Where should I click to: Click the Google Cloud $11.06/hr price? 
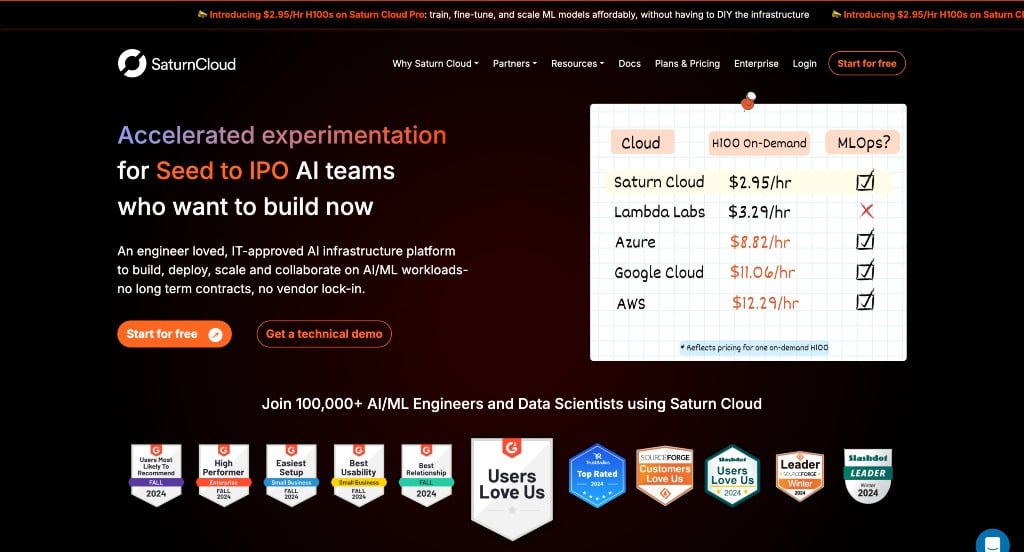coord(762,272)
